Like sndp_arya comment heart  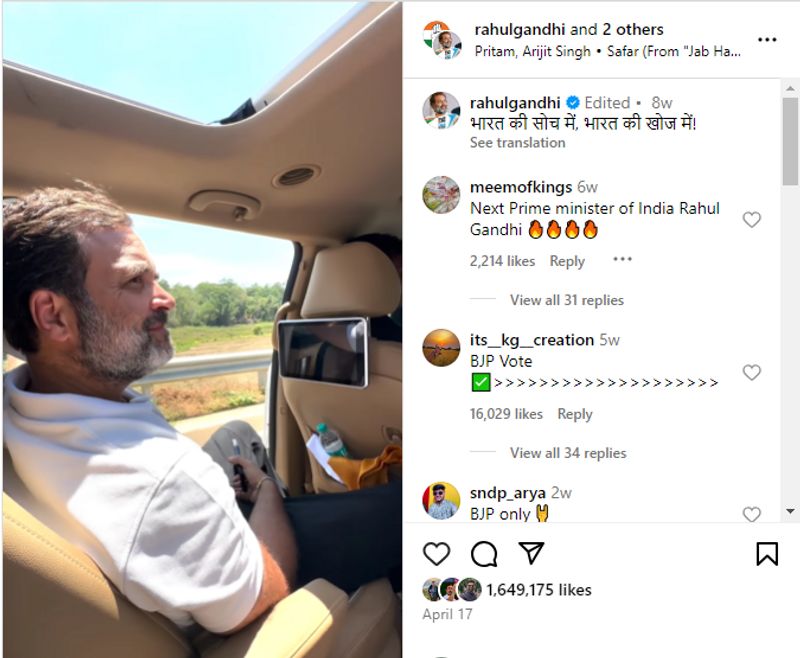pyautogui.click(x=752, y=514)
